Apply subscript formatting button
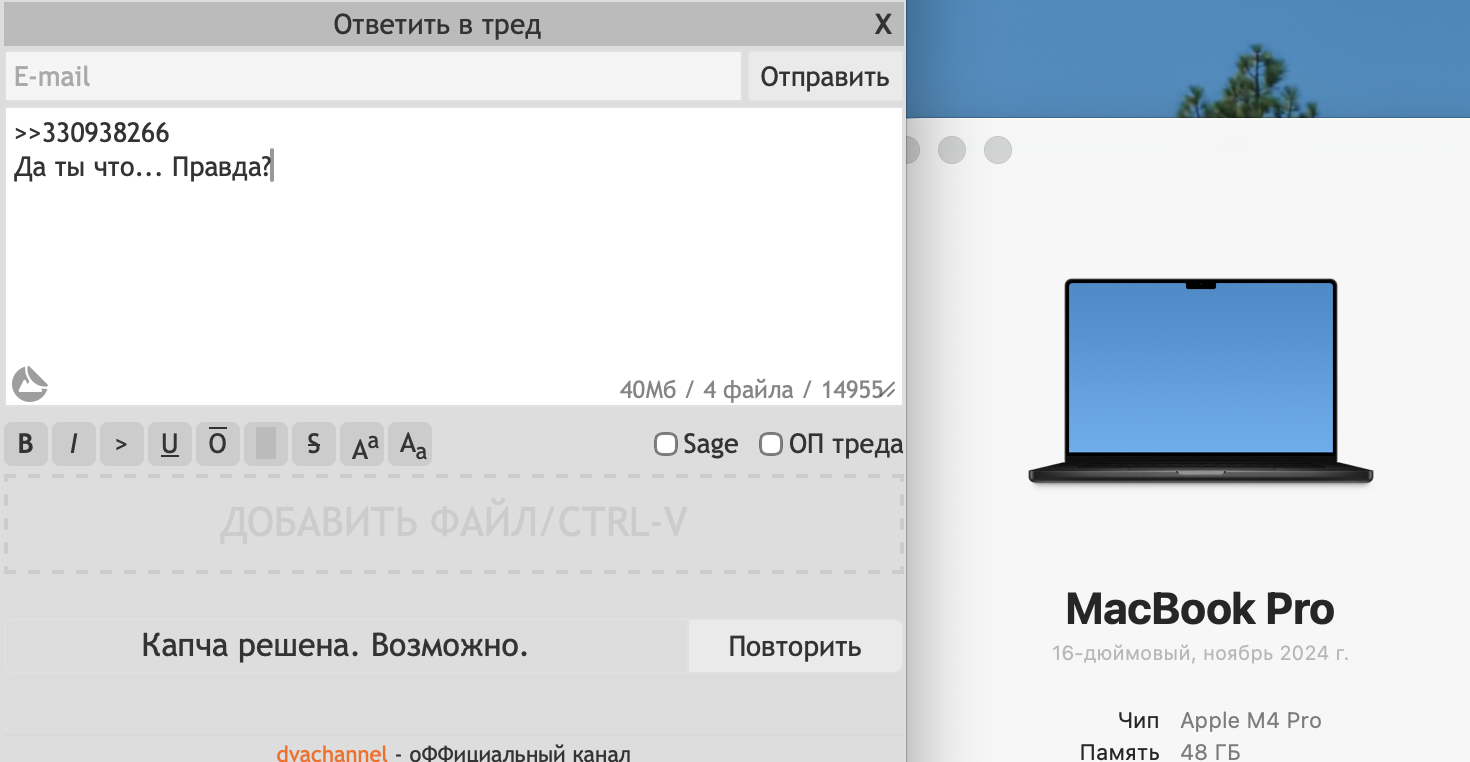1470x762 pixels. [x=410, y=444]
